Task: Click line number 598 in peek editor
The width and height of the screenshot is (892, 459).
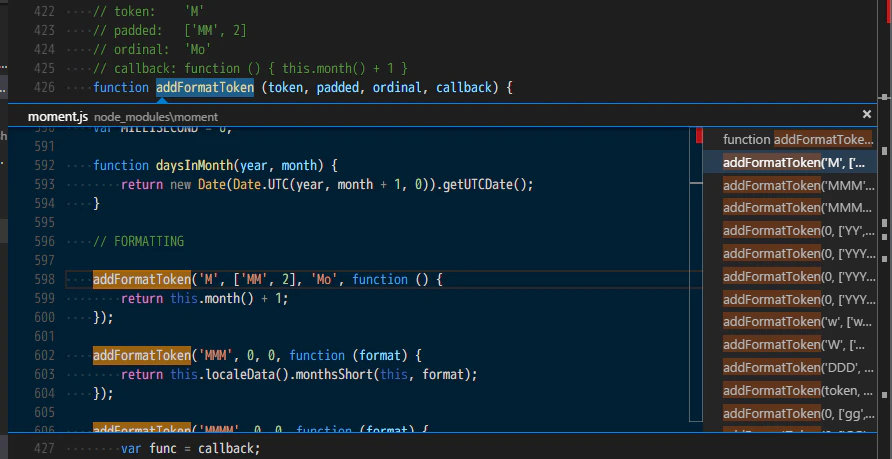Action: 44,279
